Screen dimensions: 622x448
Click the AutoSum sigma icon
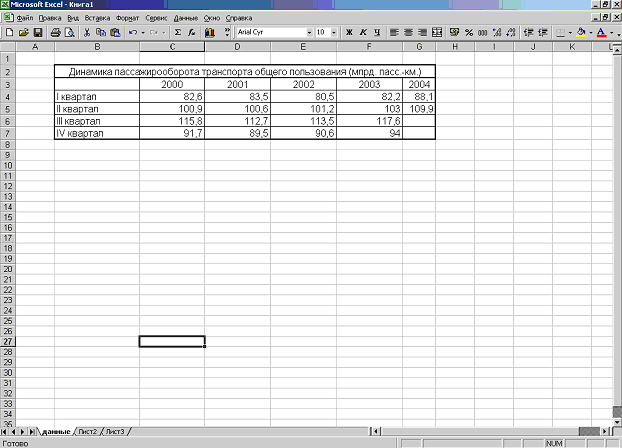coord(177,33)
